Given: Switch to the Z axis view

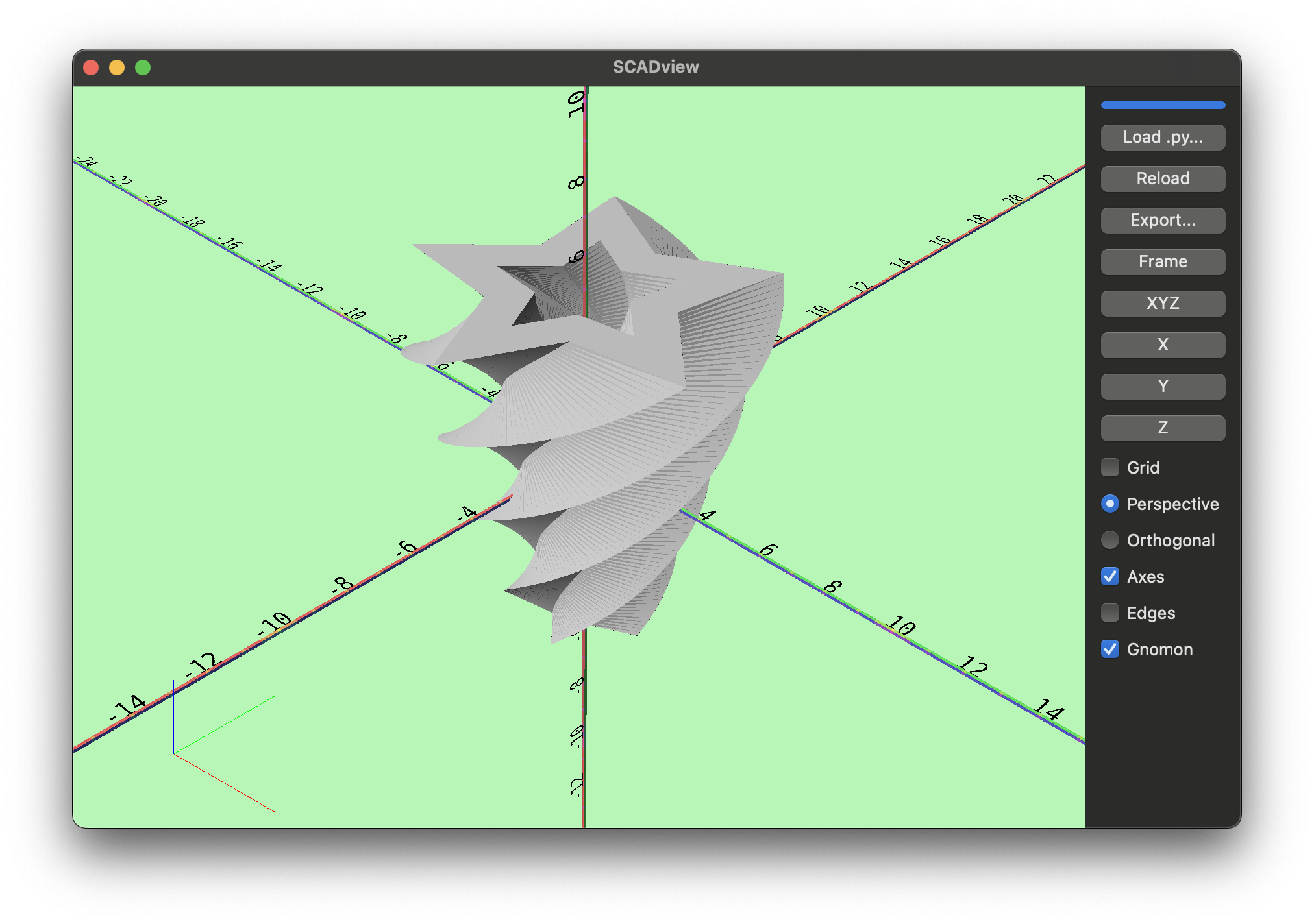Looking at the screenshot, I should [x=1162, y=428].
